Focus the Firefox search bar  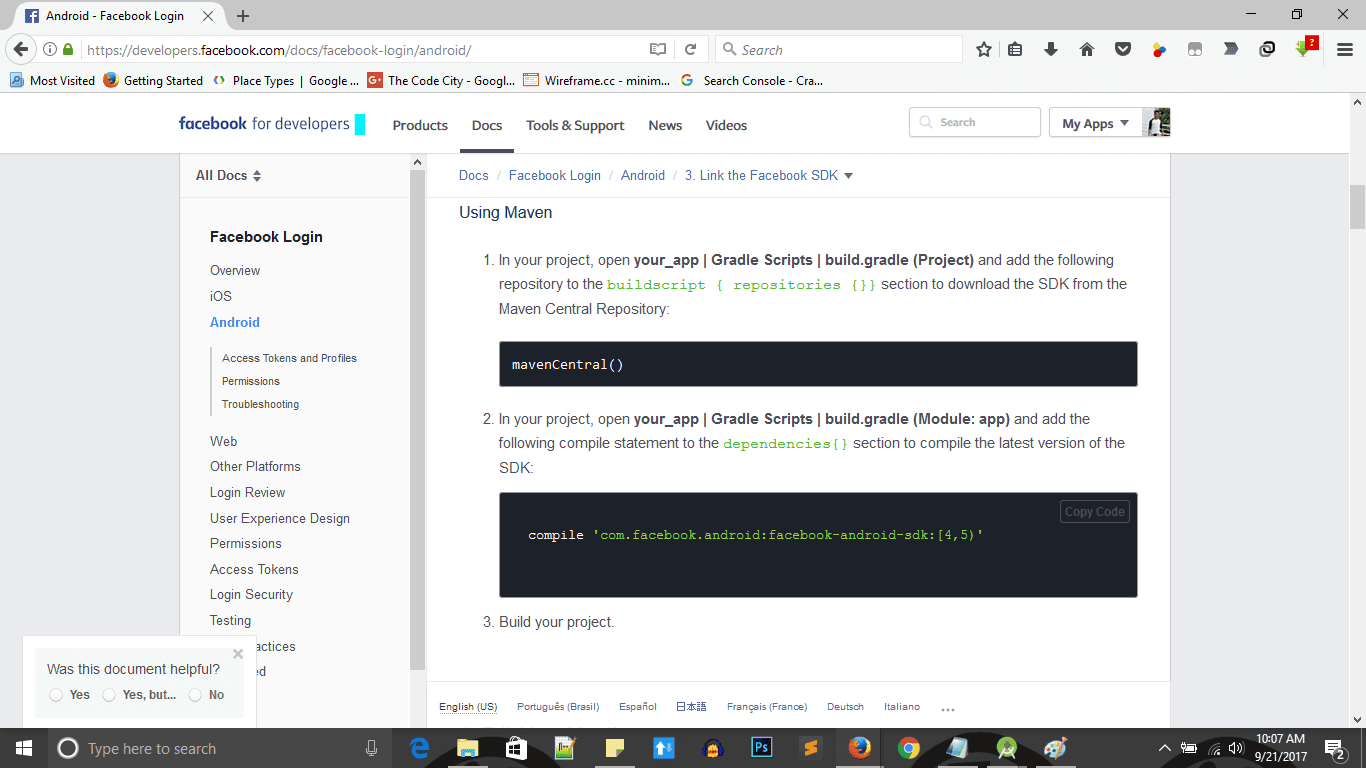839,49
